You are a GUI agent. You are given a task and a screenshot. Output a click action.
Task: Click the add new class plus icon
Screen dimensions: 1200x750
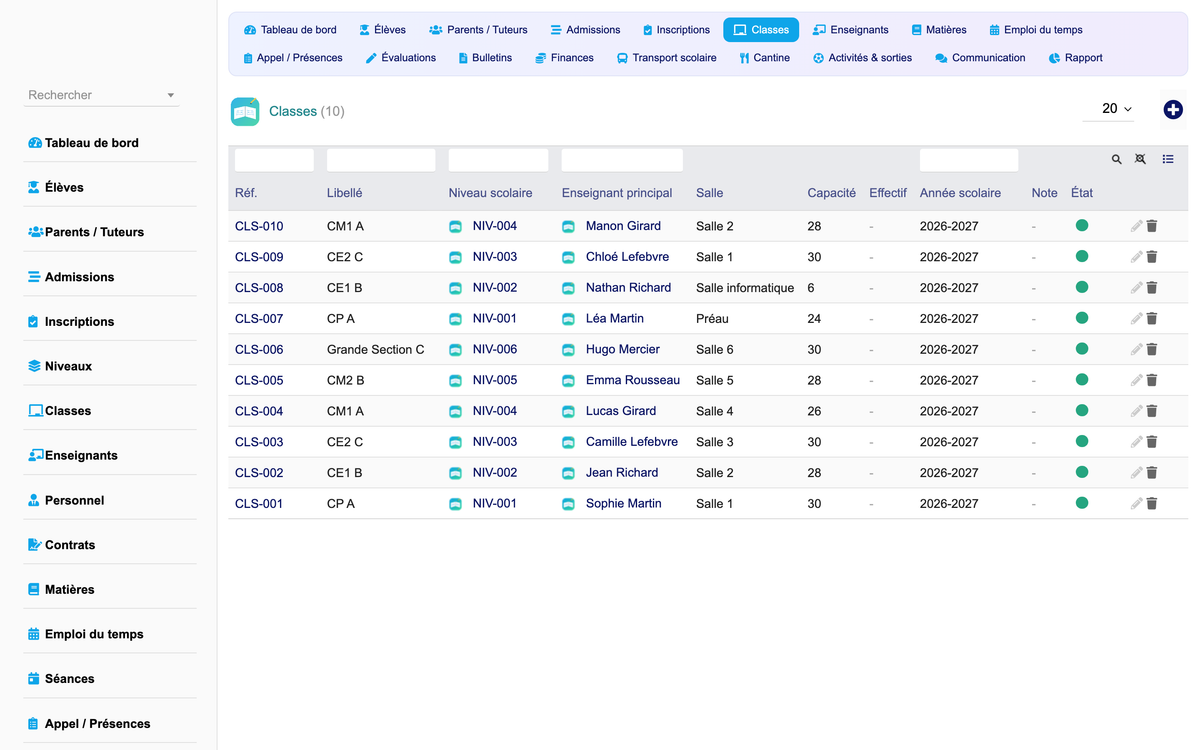pos(1173,110)
